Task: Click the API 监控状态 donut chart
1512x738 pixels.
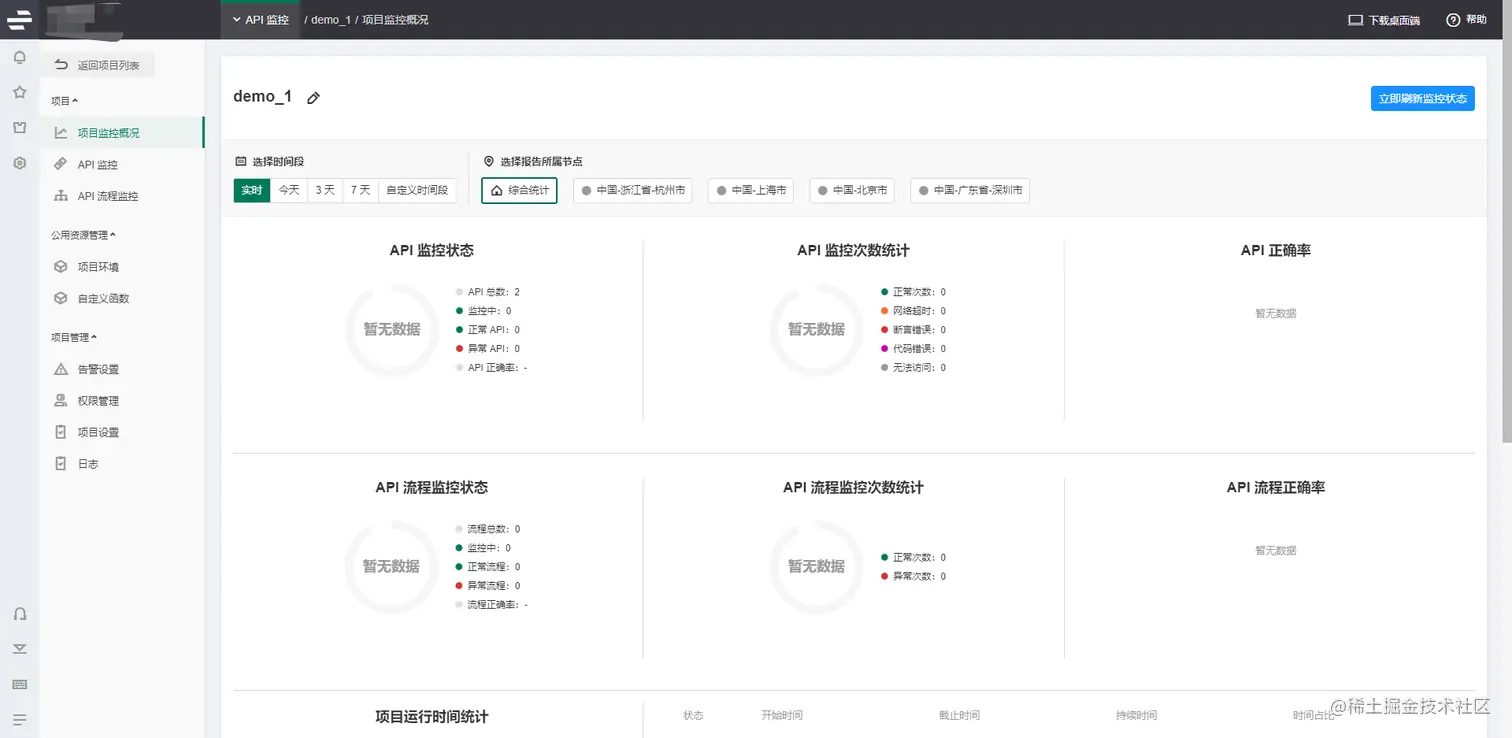Action: tap(392, 329)
